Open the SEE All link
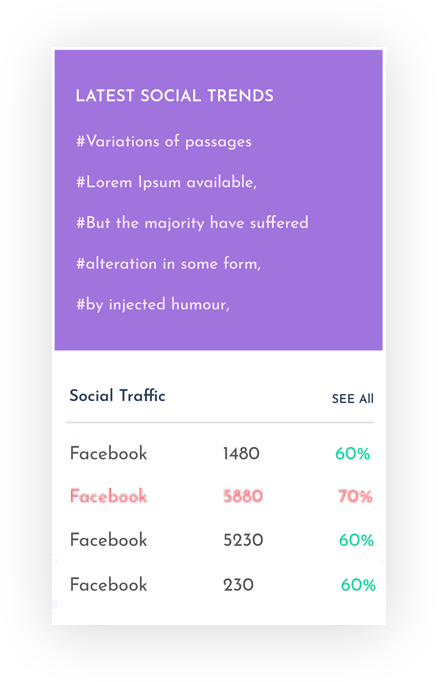The width and height of the screenshot is (438, 682). click(352, 399)
